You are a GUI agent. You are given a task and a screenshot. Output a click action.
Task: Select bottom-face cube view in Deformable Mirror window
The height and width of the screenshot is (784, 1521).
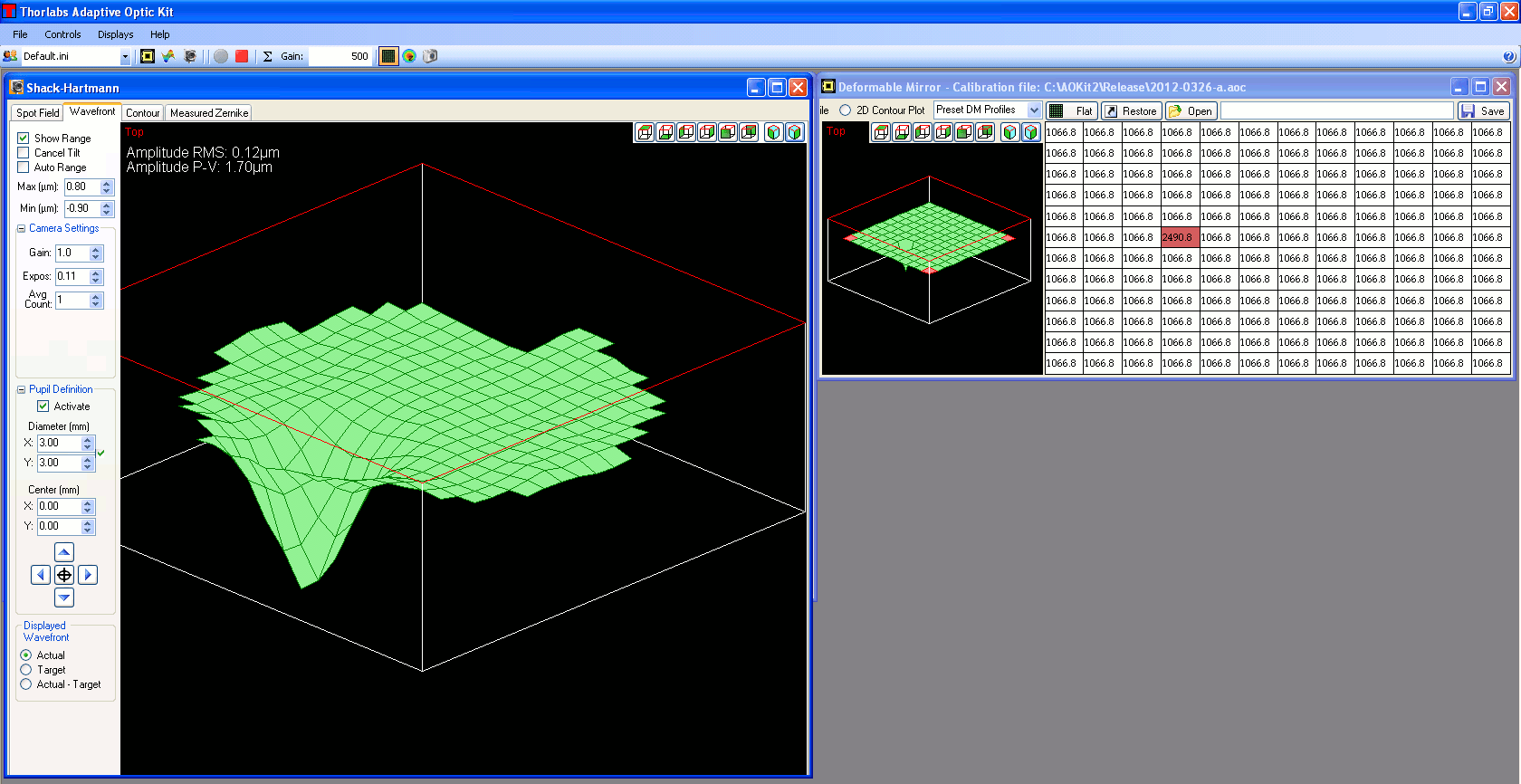click(x=902, y=132)
